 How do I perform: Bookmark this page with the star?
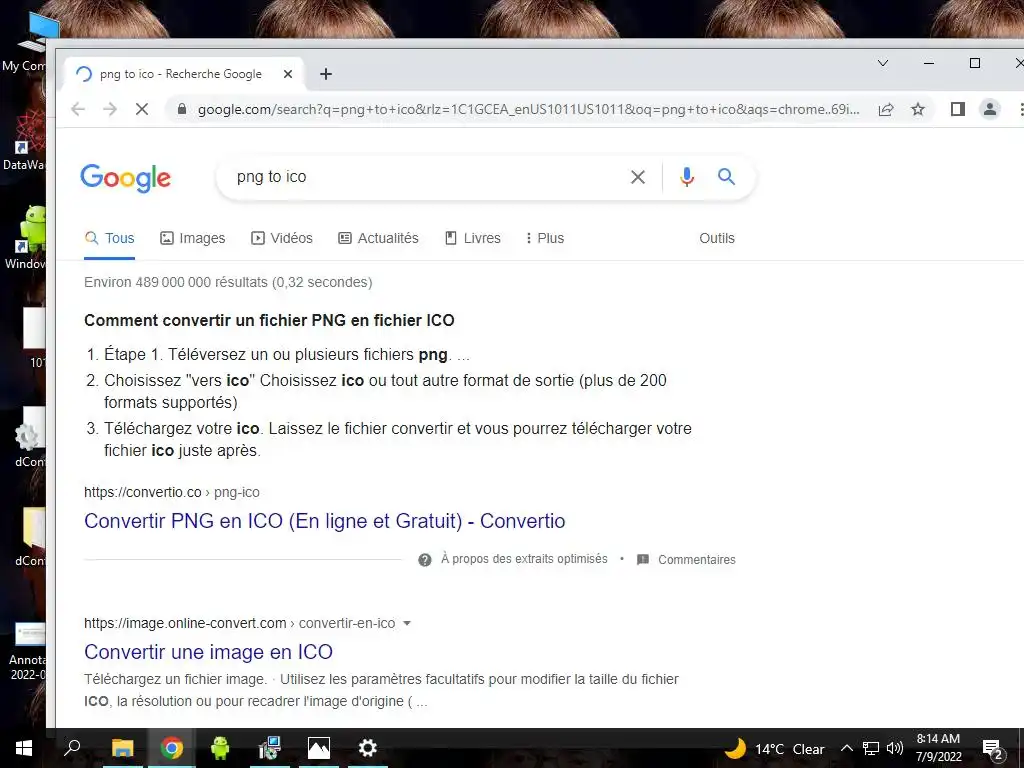pyautogui.click(x=918, y=109)
